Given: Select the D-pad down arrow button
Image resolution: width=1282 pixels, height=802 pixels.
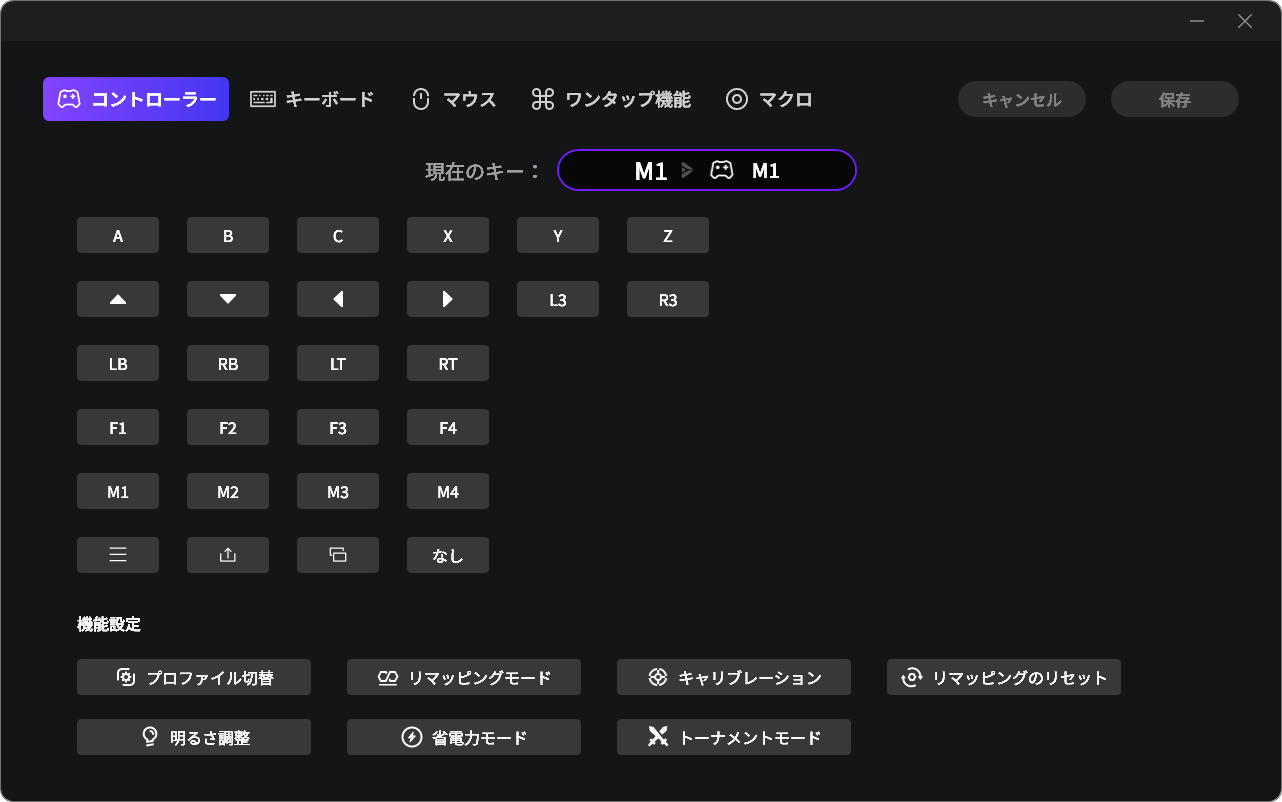Looking at the screenshot, I should pyautogui.click(x=228, y=299).
